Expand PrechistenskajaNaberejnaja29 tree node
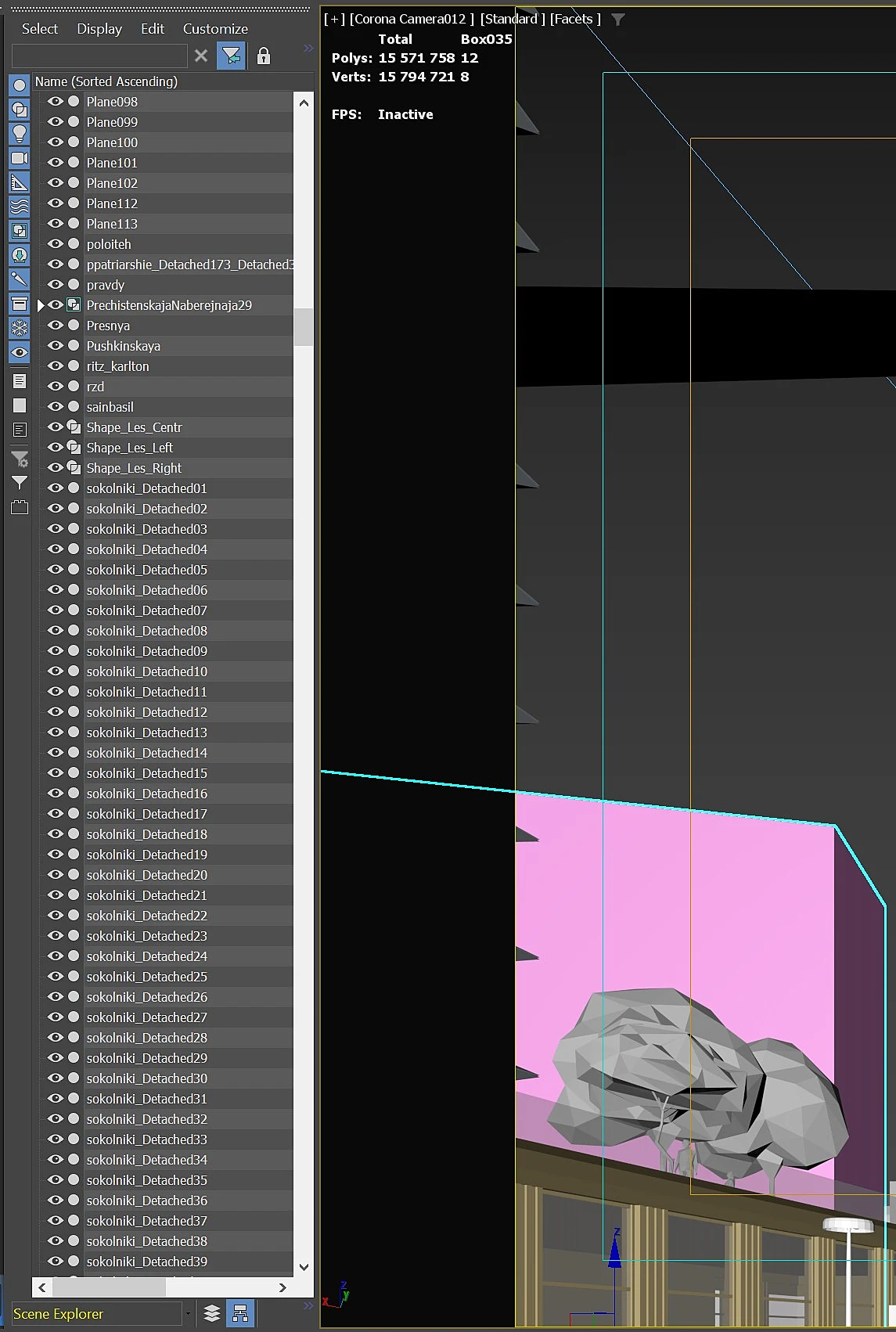Screen dimensions: 896x1332 [x=41, y=305]
